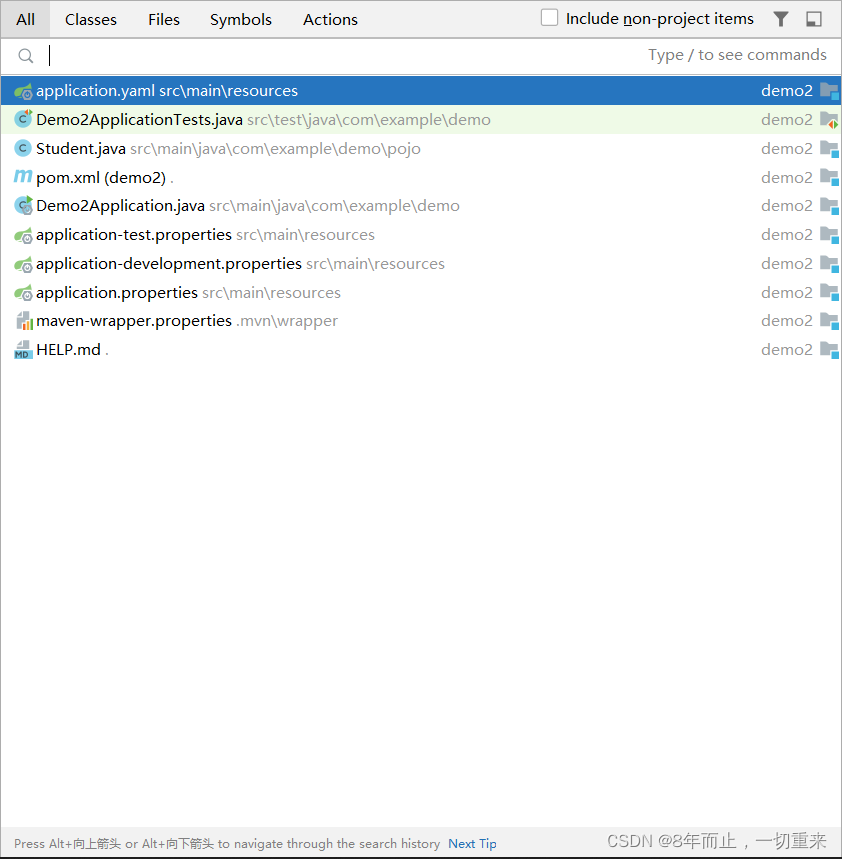Click the maven-wrapper.properties file icon

tap(24, 321)
